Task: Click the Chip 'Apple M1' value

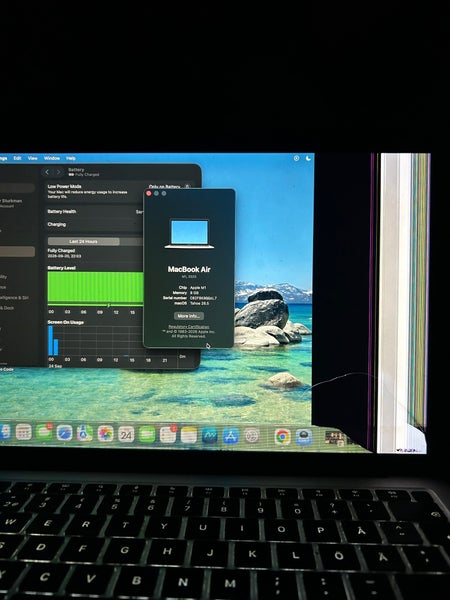Action: [x=198, y=288]
